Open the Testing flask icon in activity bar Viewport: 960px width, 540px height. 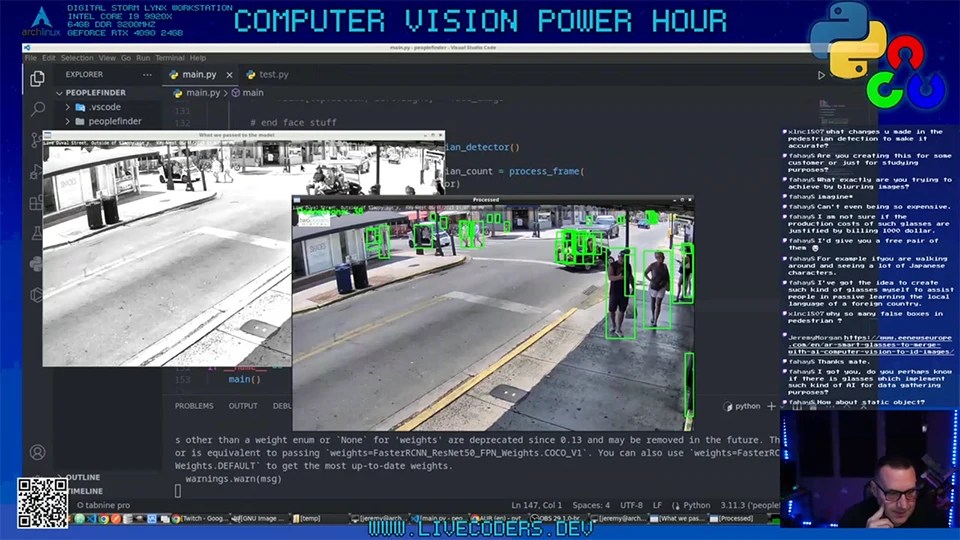click(x=37, y=233)
